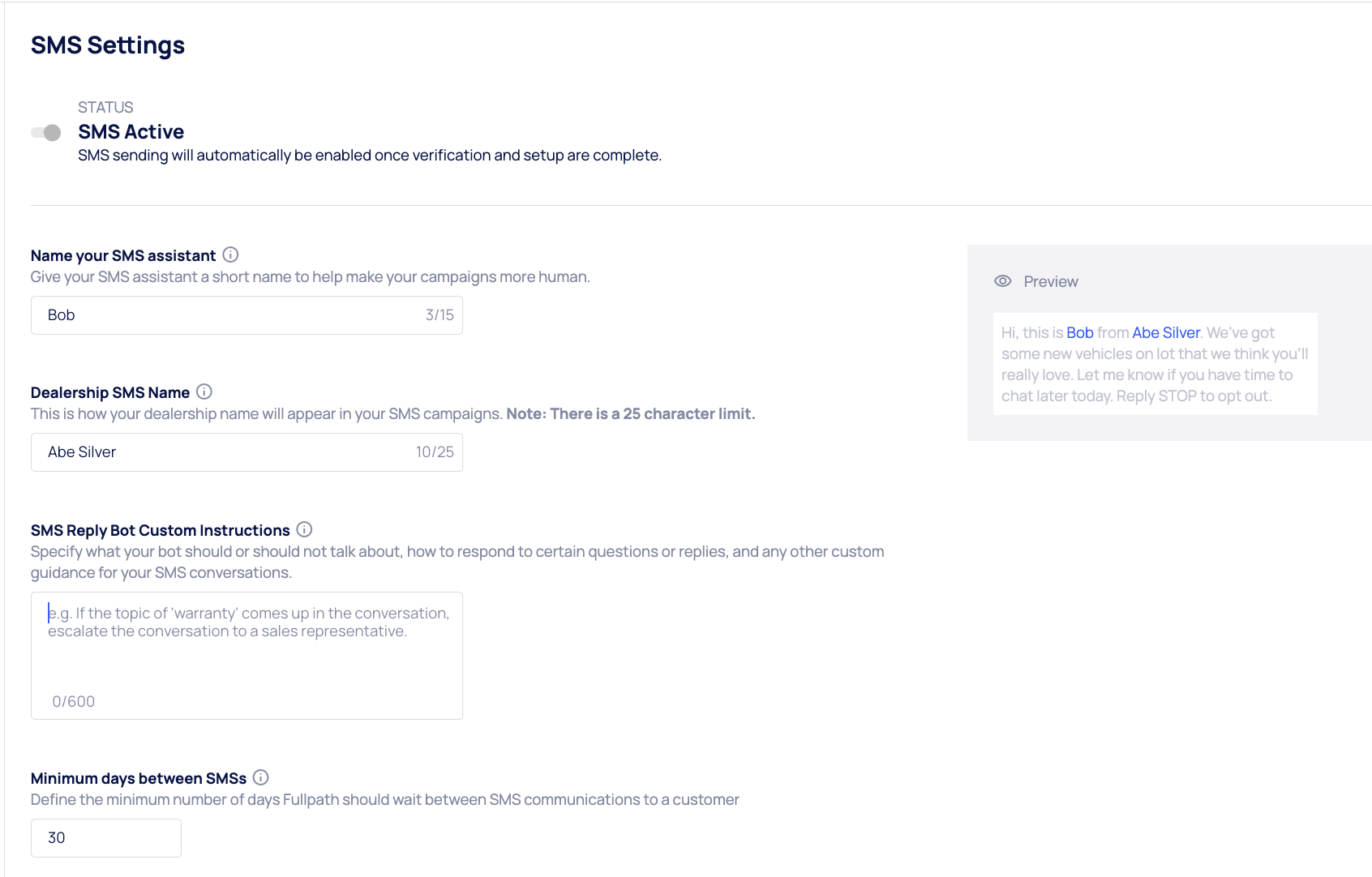This screenshot has width=1372, height=877.
Task: Click the blue Bob name in preview message
Action: click(1079, 333)
